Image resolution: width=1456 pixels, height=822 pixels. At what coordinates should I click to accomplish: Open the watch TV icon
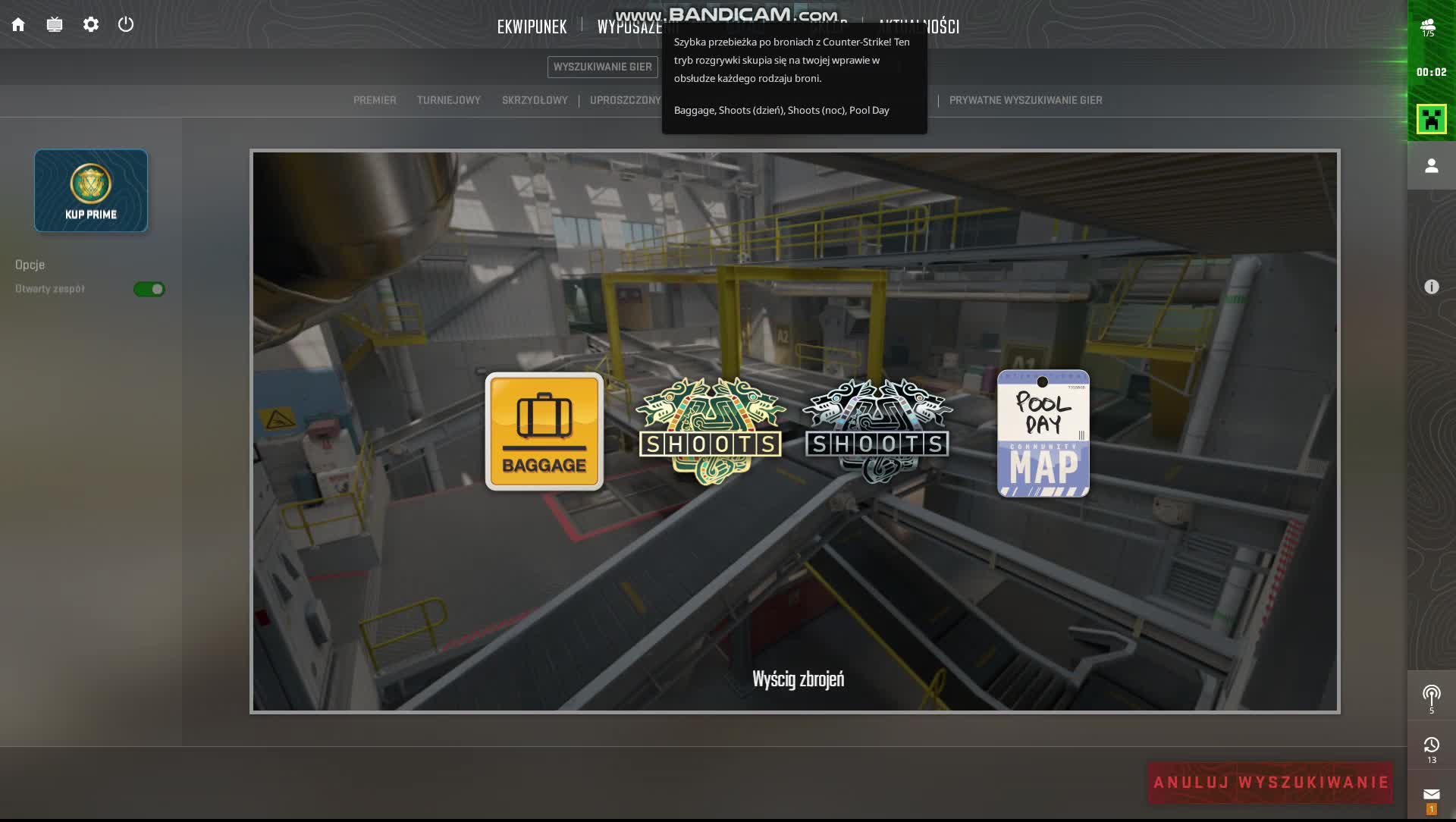click(x=55, y=24)
